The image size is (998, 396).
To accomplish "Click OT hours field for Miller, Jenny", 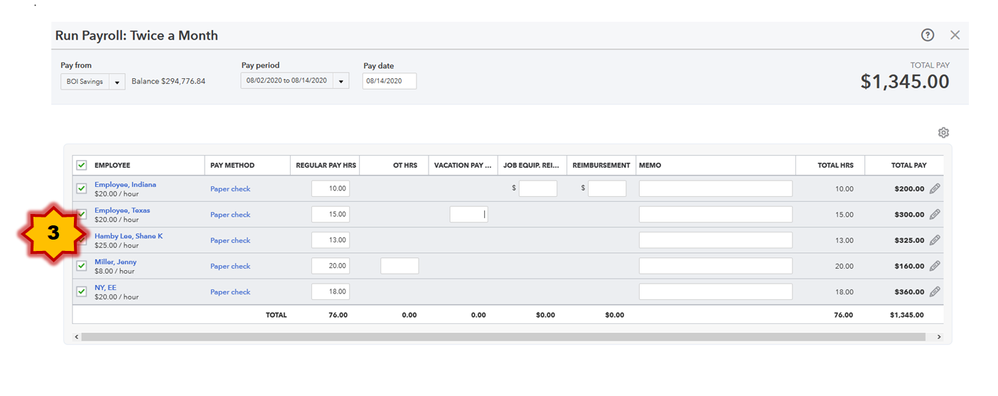I will (400, 265).
